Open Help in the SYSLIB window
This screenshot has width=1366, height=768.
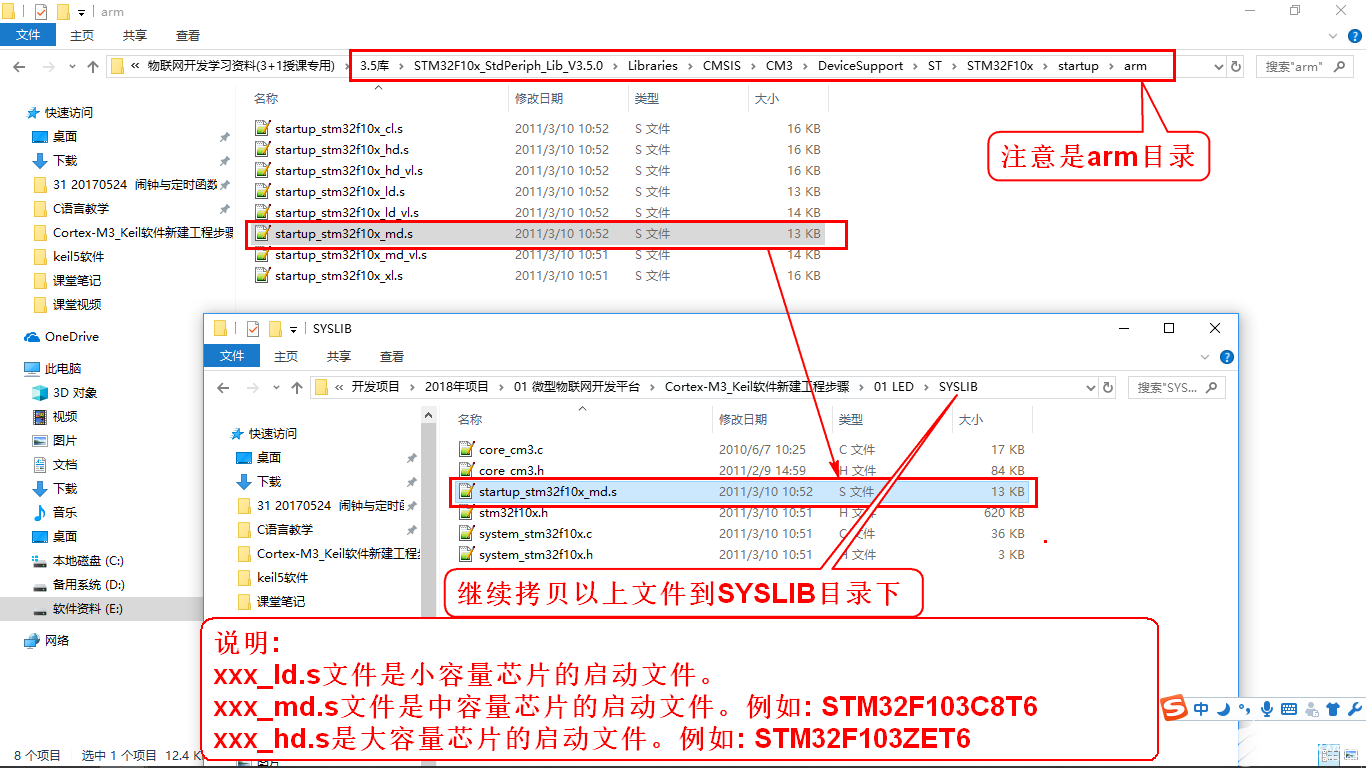coord(1227,357)
